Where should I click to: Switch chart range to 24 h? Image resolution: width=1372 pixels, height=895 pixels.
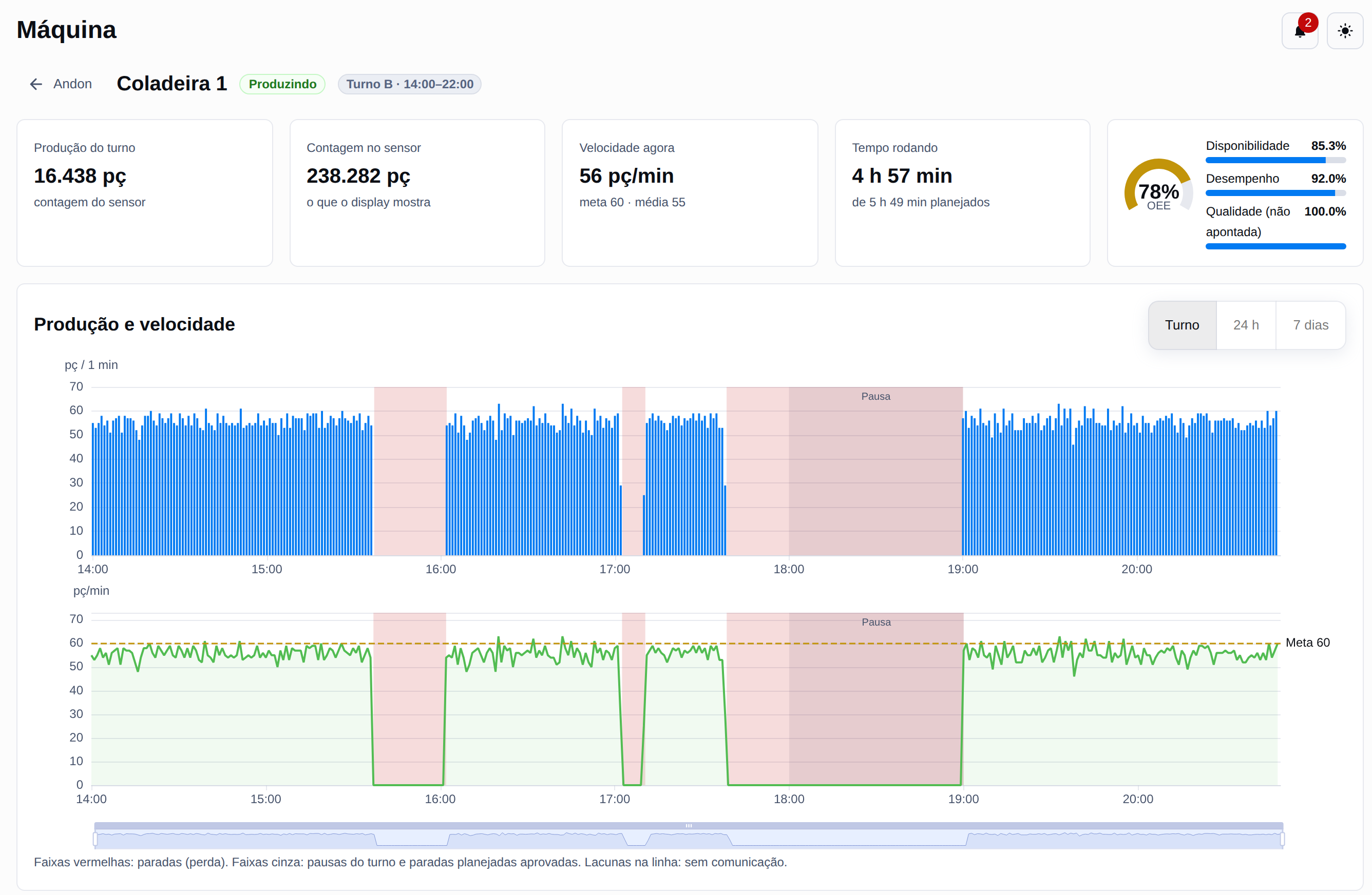click(x=1246, y=325)
